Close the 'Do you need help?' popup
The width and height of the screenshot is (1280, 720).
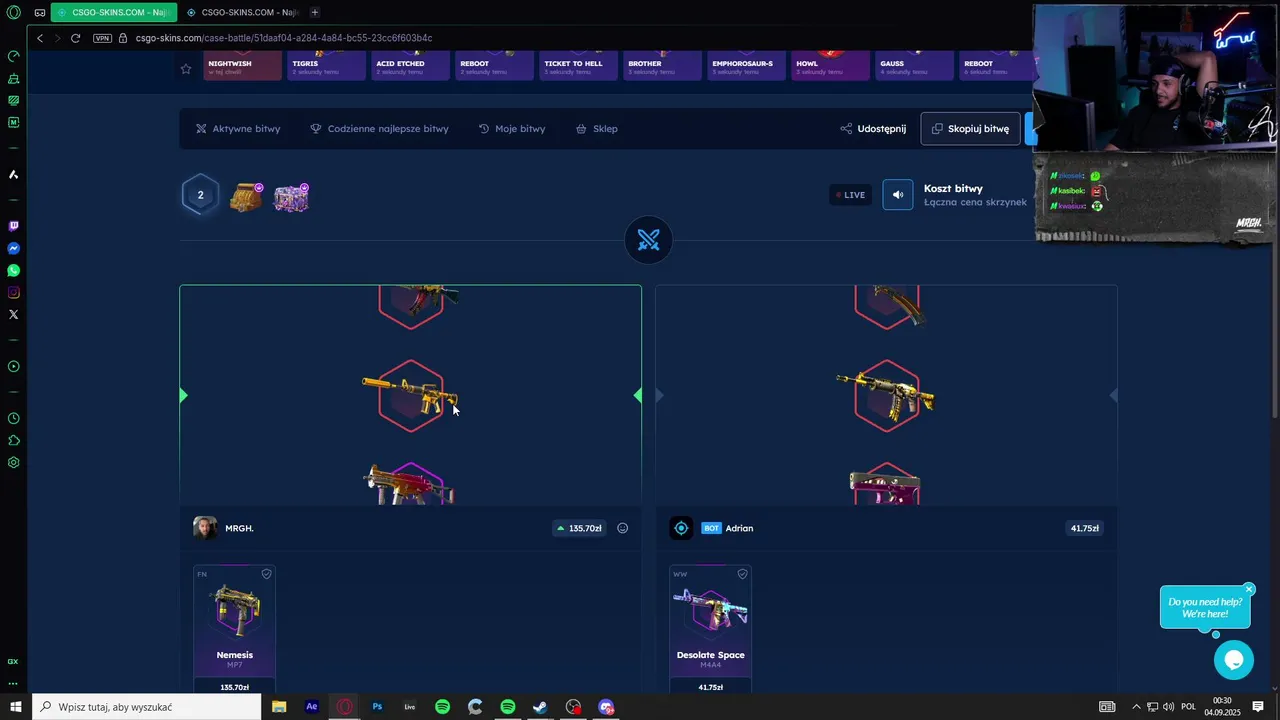click(x=1249, y=589)
